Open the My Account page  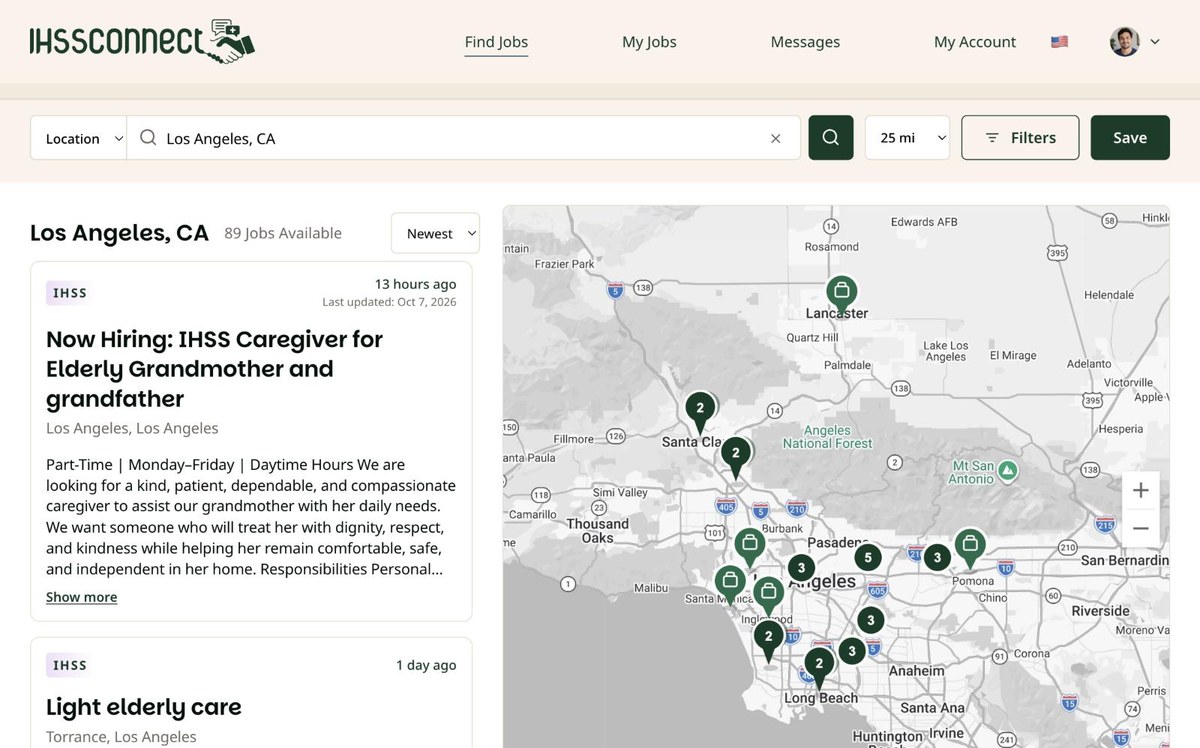[x=975, y=42]
